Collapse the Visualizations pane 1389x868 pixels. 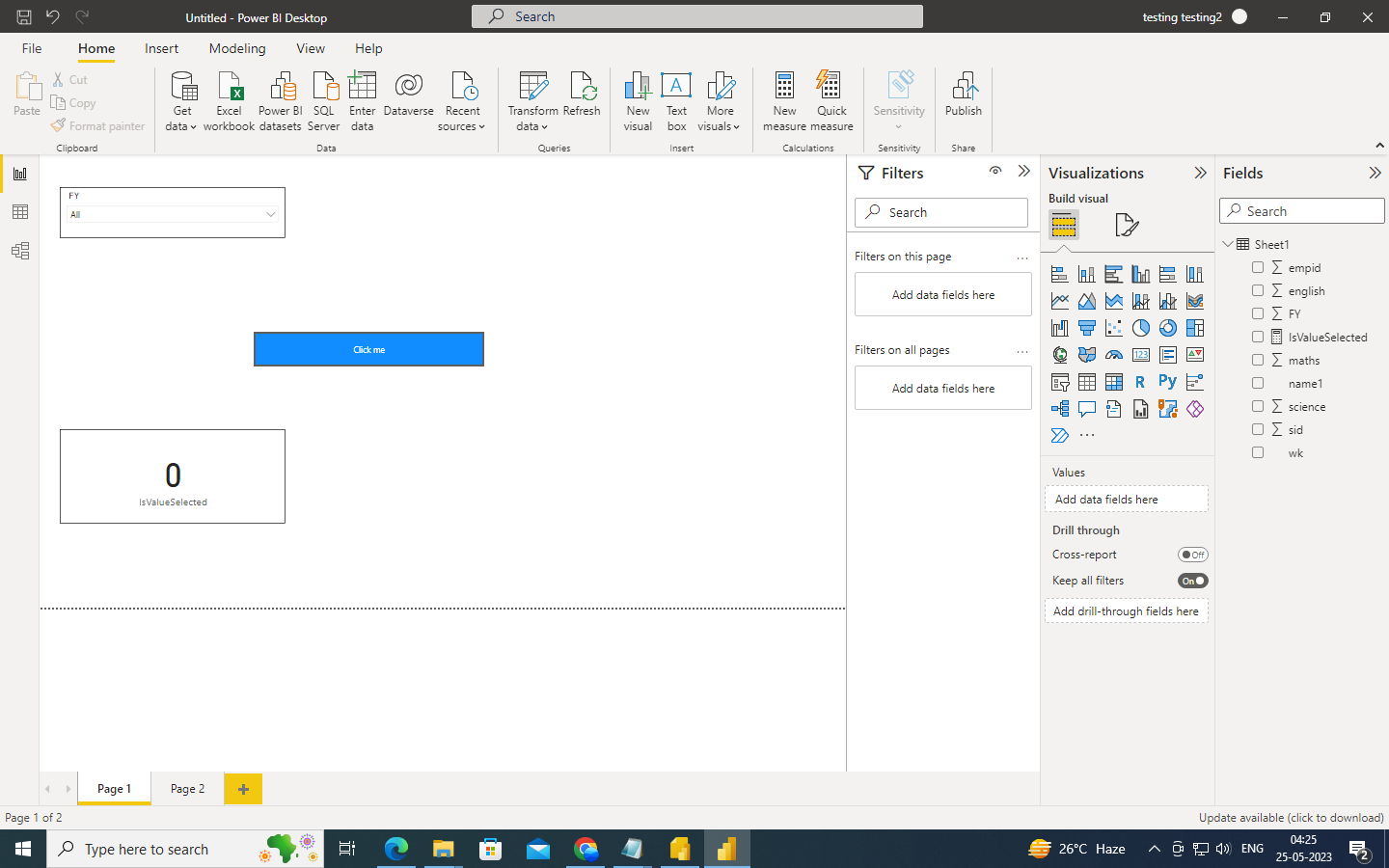[x=1200, y=173]
